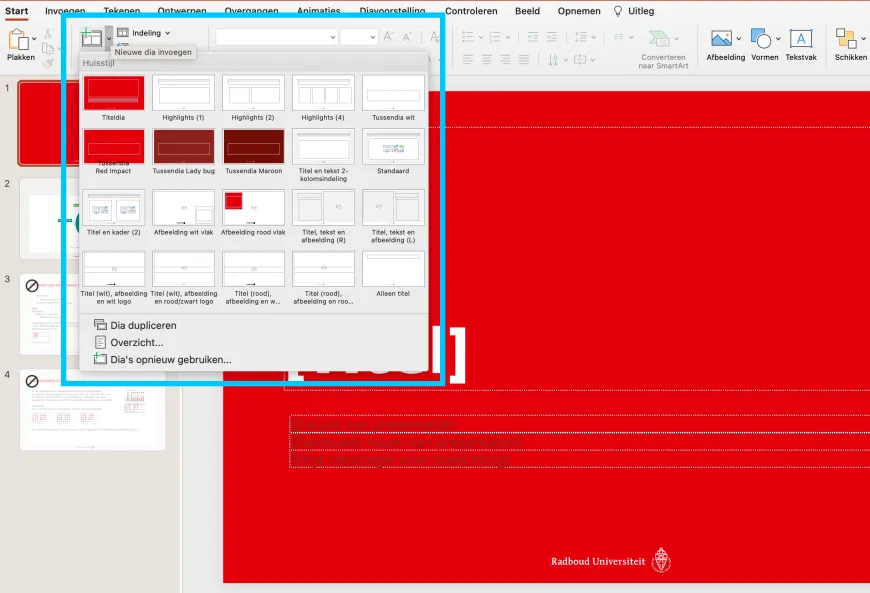This screenshot has width=870, height=593.
Task: Select the Tussendia Maroon layout
Action: tap(254, 146)
